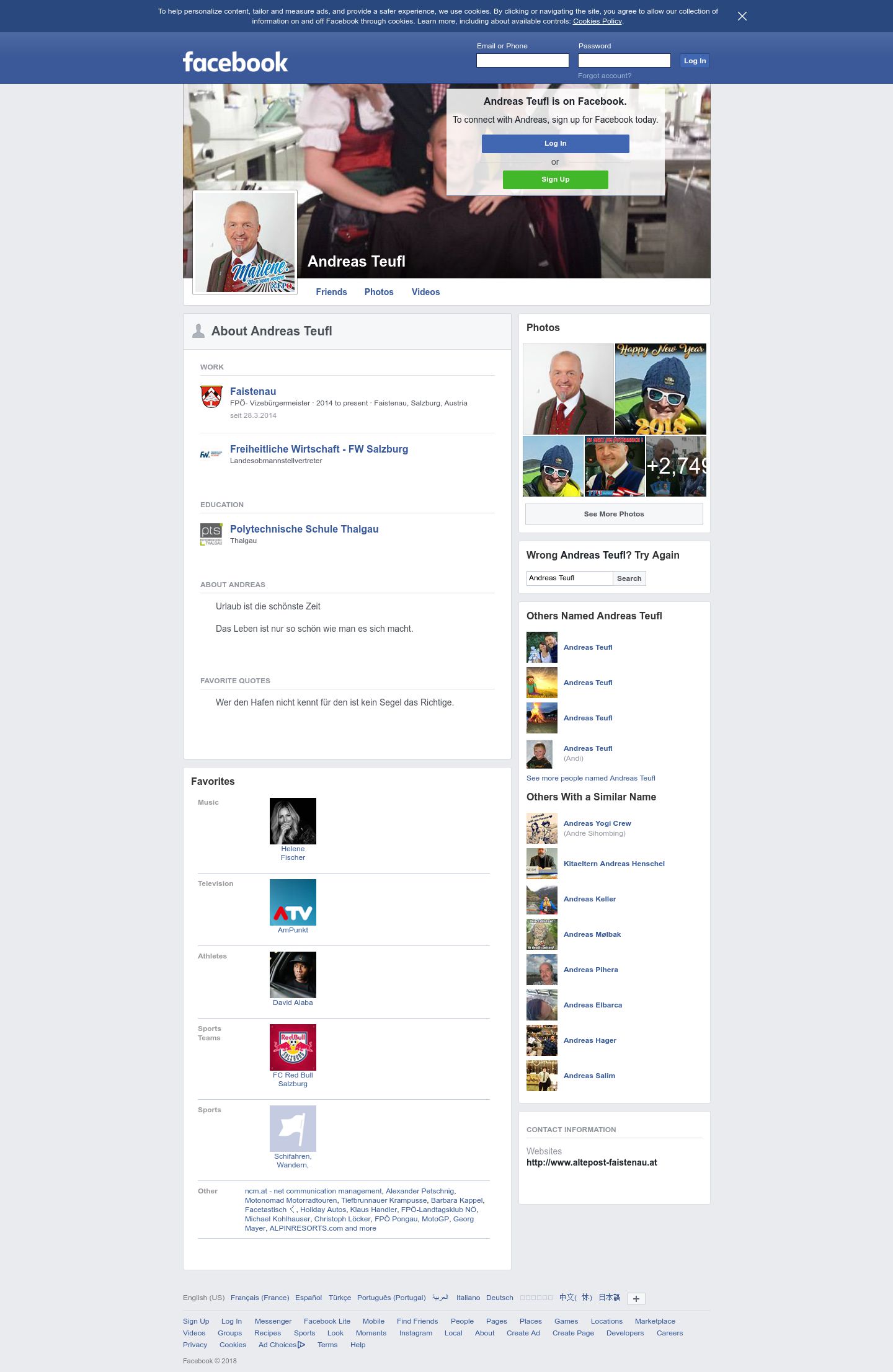The width and height of the screenshot is (893, 1372).
Task: Open the Faistenau work page link
Action: pyautogui.click(x=253, y=391)
